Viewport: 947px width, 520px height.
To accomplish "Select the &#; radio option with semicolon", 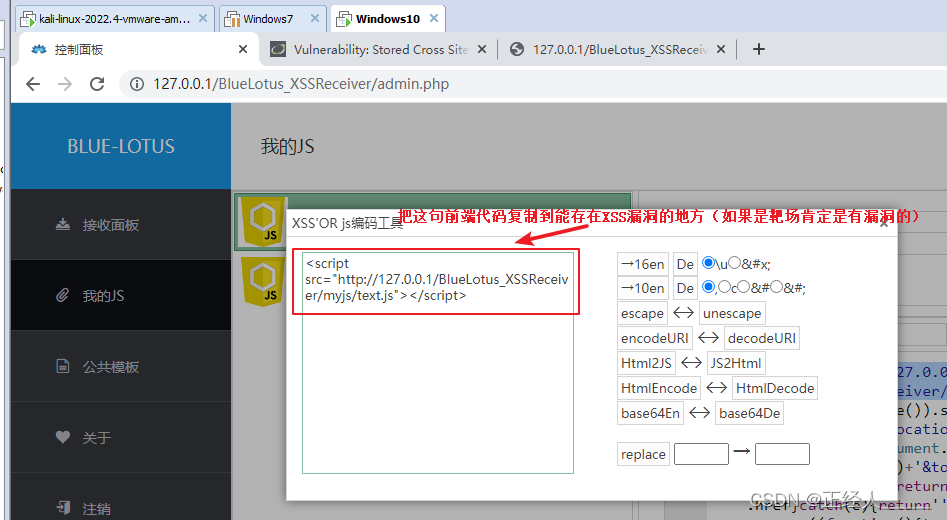I will (x=777, y=287).
